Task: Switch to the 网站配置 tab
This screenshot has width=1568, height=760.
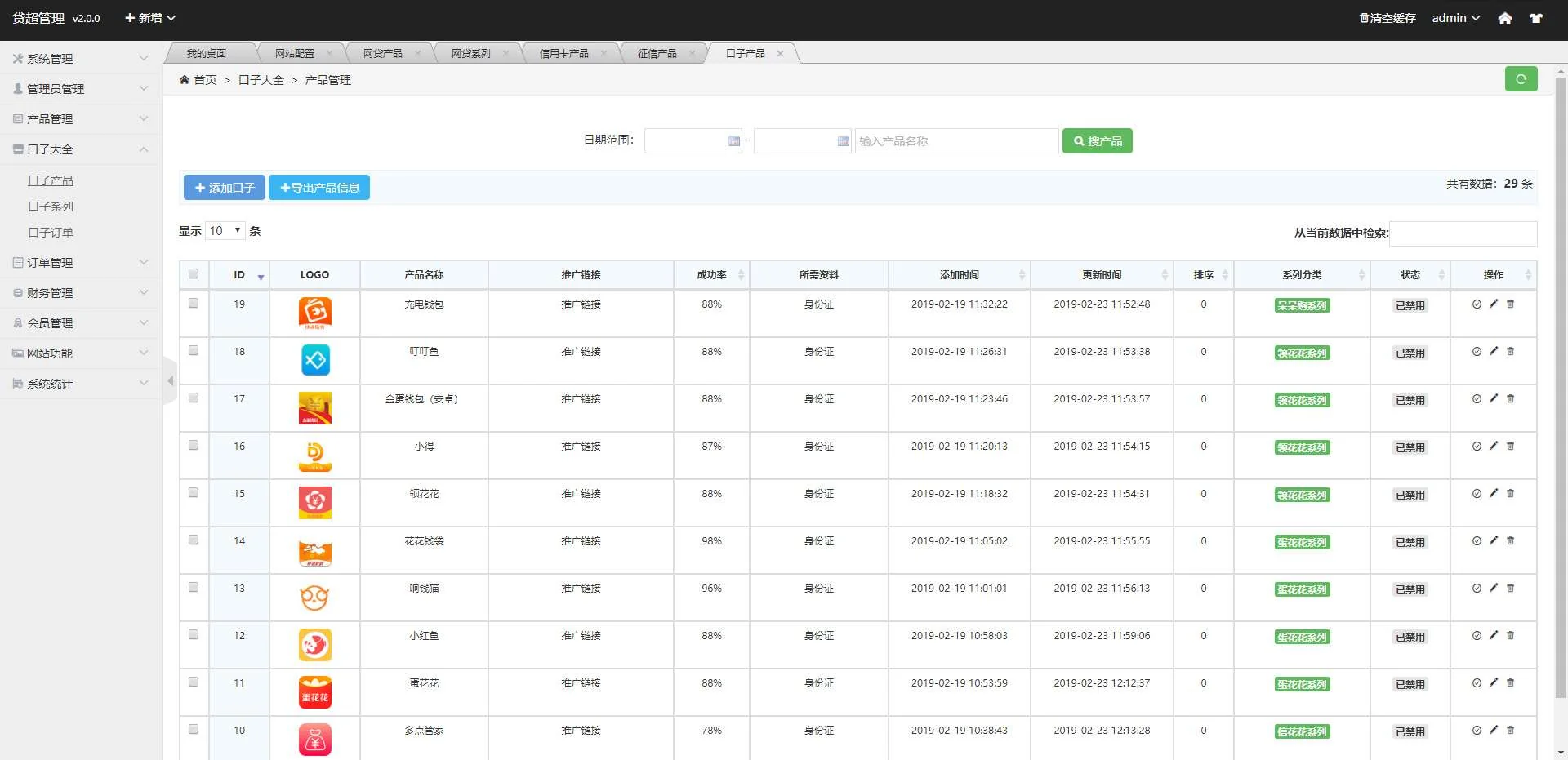Action: point(295,54)
